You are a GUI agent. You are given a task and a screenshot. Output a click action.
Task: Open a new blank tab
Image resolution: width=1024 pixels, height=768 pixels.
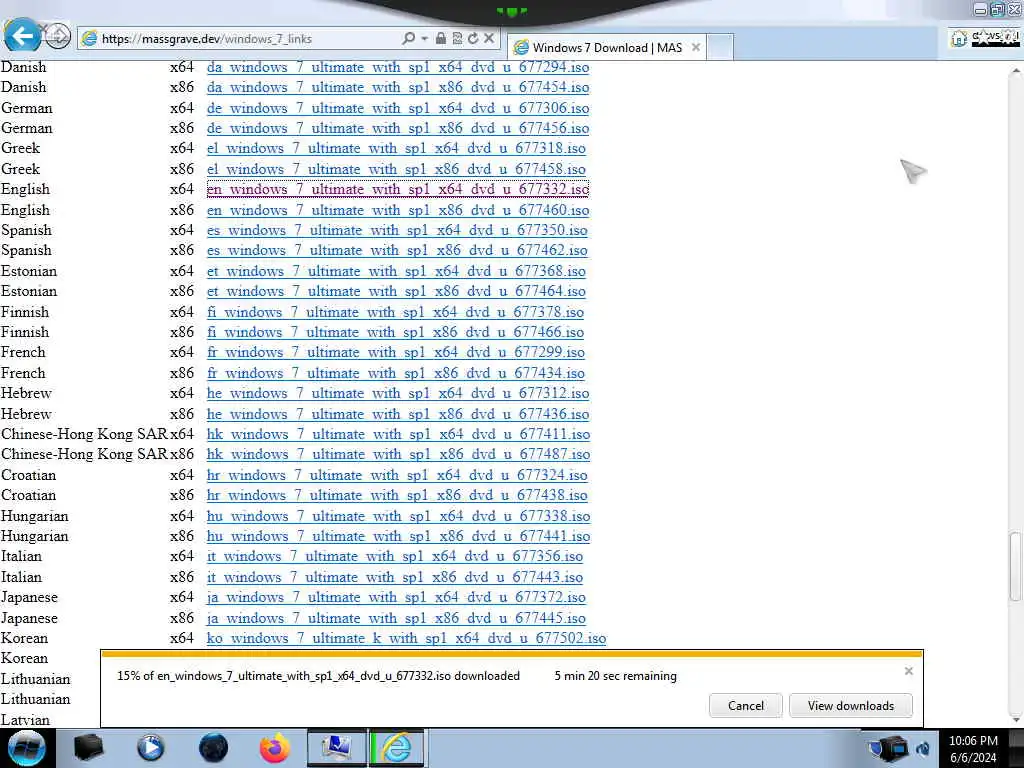[720, 47]
